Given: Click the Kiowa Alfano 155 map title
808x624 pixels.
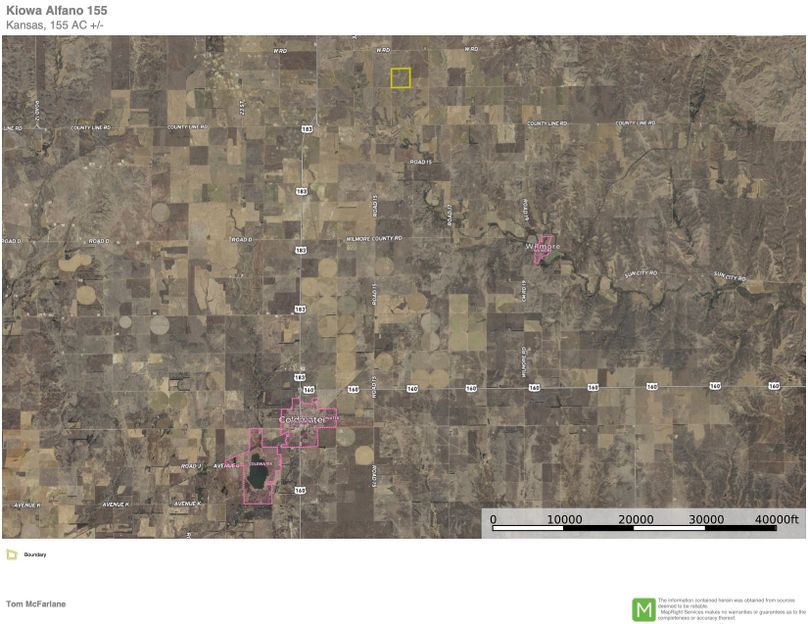Looking at the screenshot, I should (56, 10).
